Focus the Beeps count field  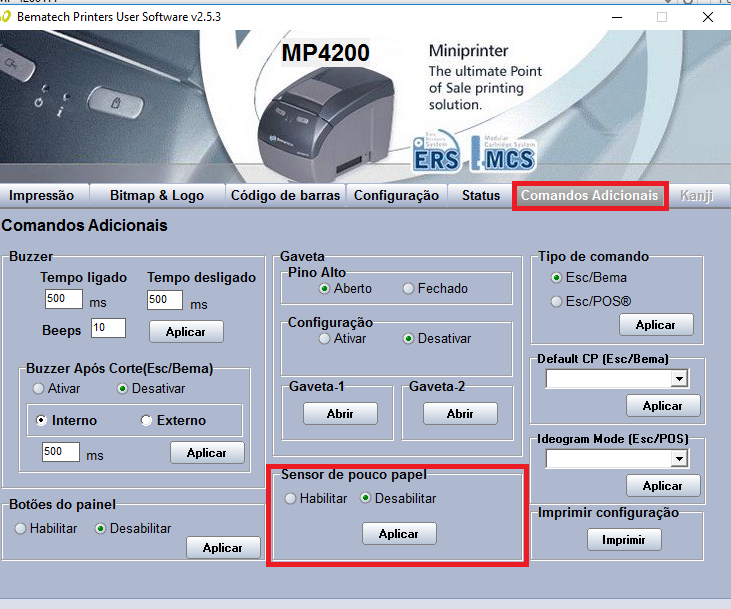click(x=107, y=328)
